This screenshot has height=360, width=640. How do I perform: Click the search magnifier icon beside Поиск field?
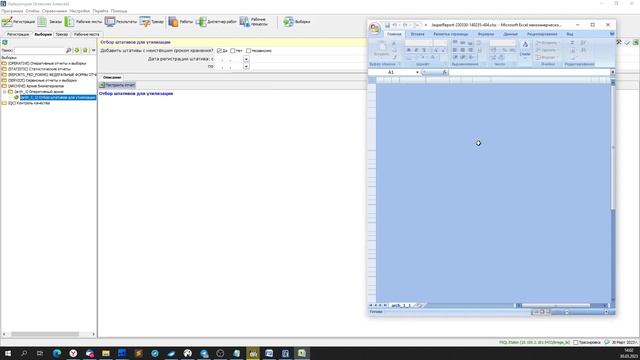[69, 50]
